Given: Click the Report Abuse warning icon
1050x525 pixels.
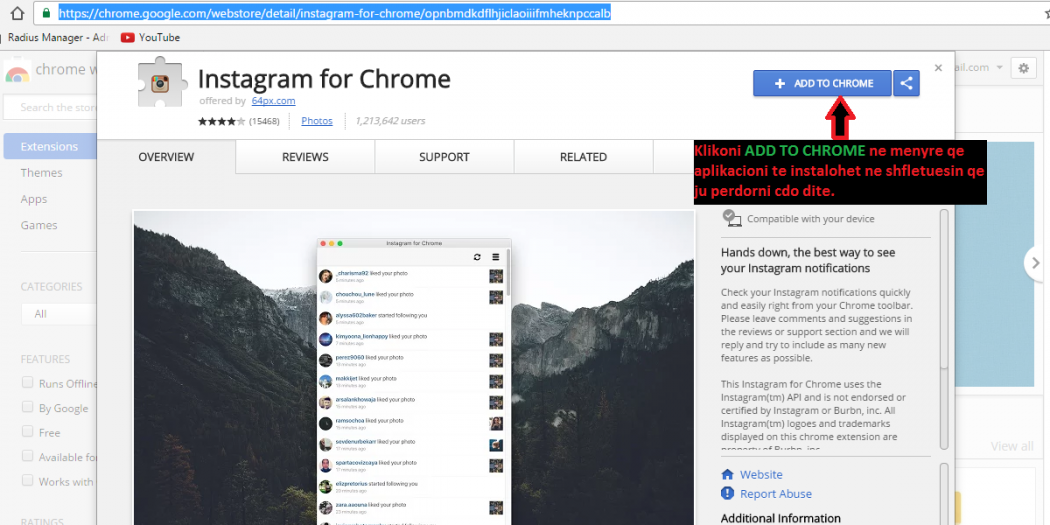Looking at the screenshot, I should pos(727,494).
